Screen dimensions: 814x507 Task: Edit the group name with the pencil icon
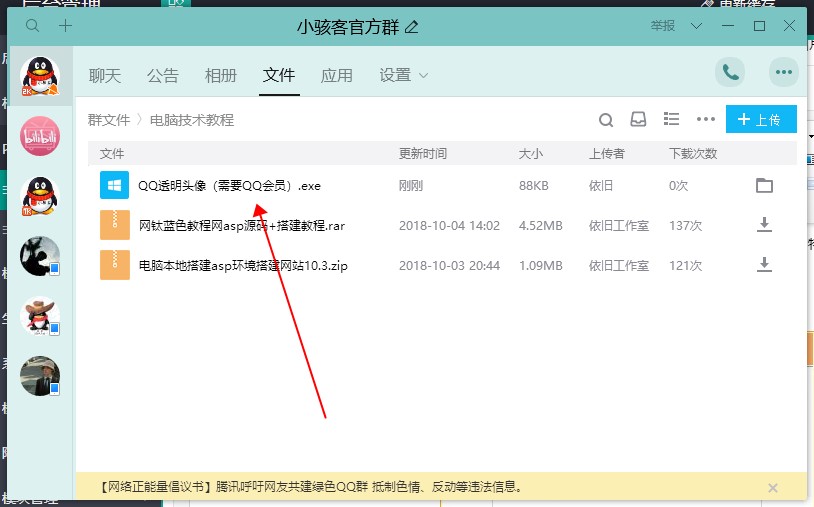[x=412, y=26]
